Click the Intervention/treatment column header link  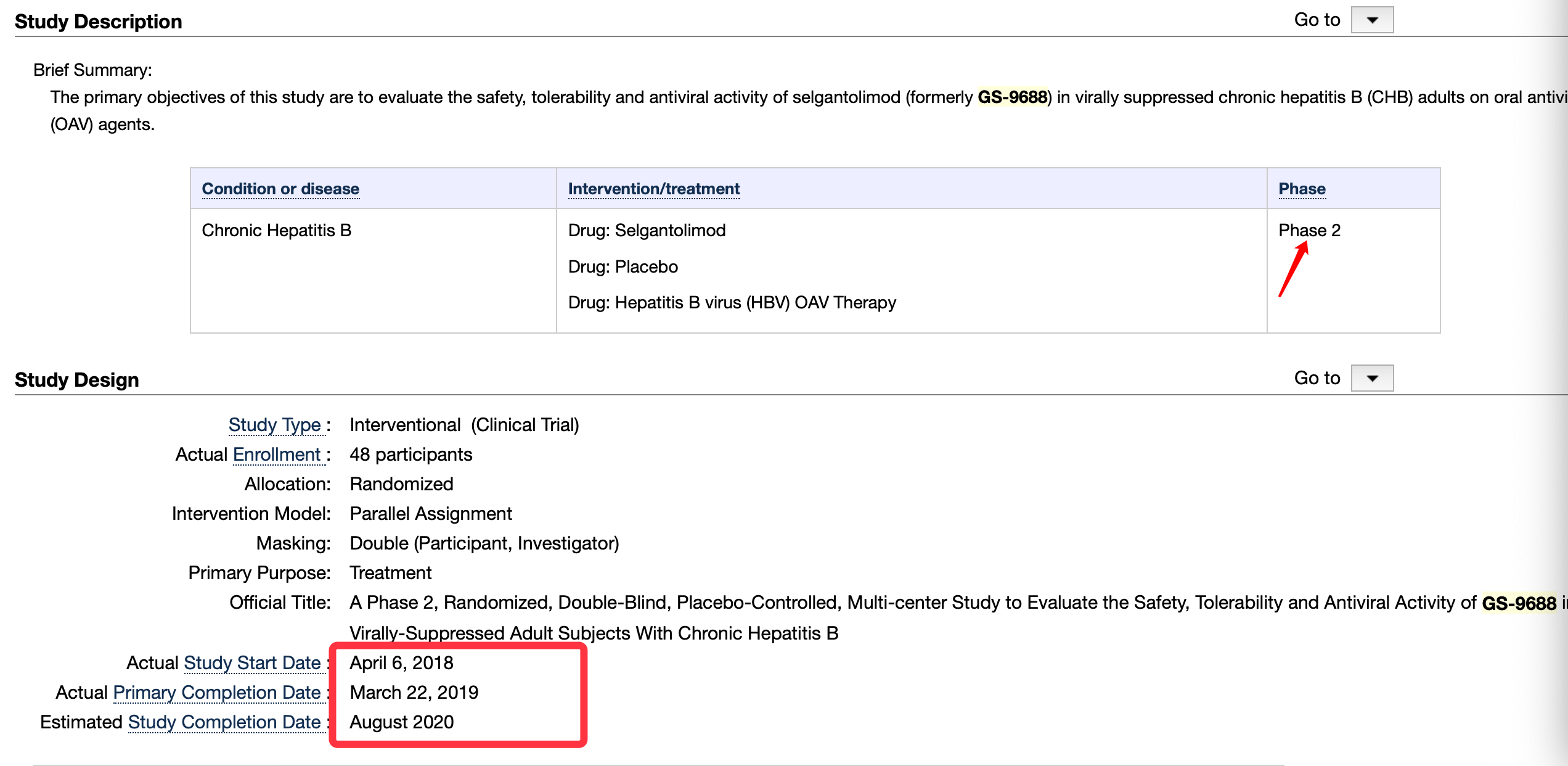(x=654, y=189)
